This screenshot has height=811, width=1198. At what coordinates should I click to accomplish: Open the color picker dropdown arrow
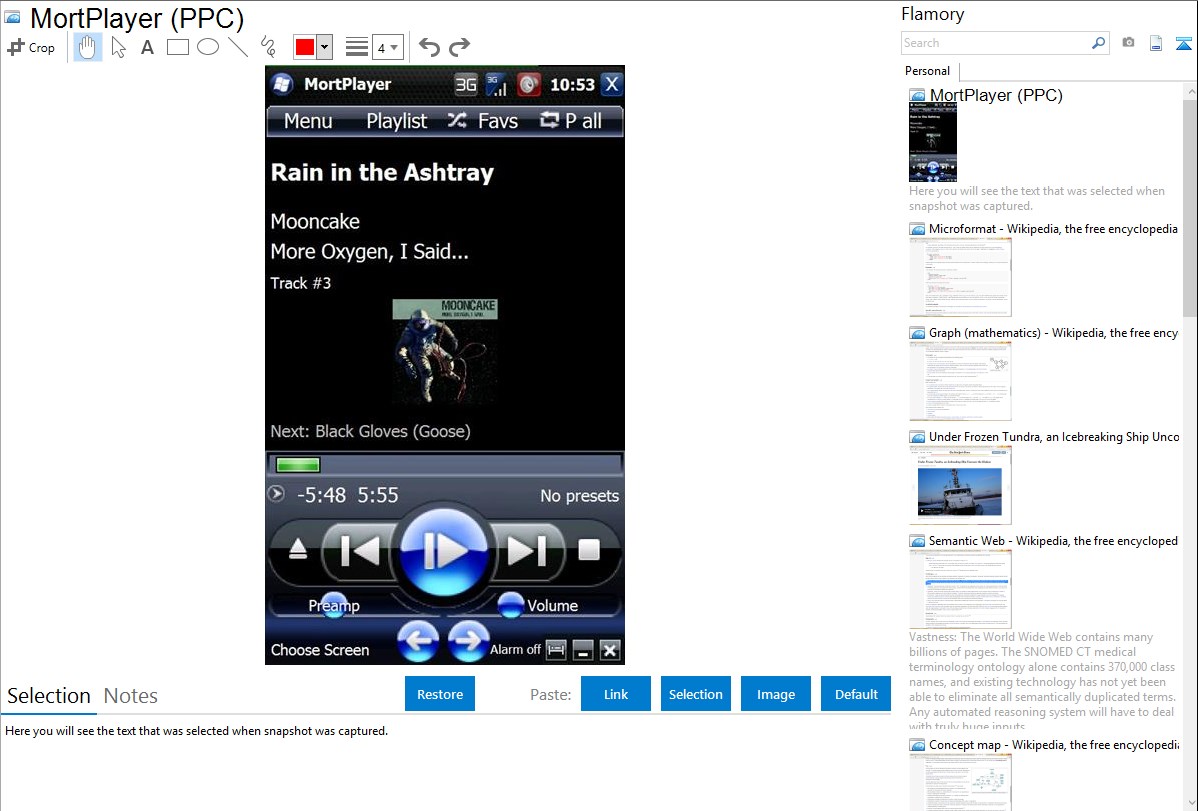pyautogui.click(x=325, y=47)
